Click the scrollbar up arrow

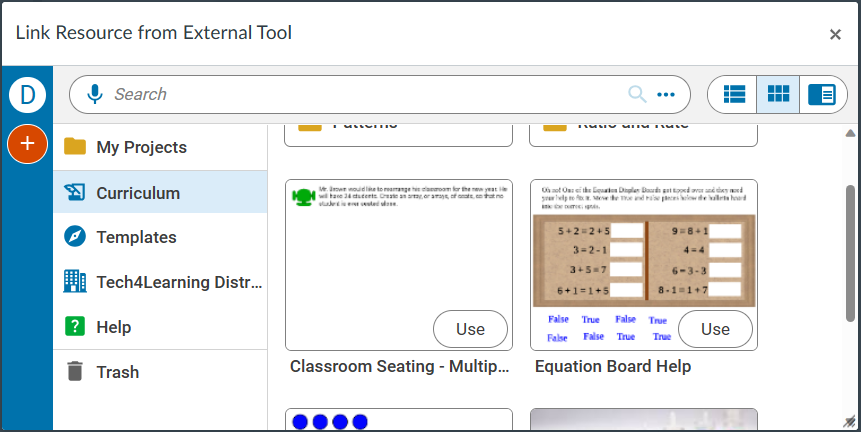pos(851,133)
